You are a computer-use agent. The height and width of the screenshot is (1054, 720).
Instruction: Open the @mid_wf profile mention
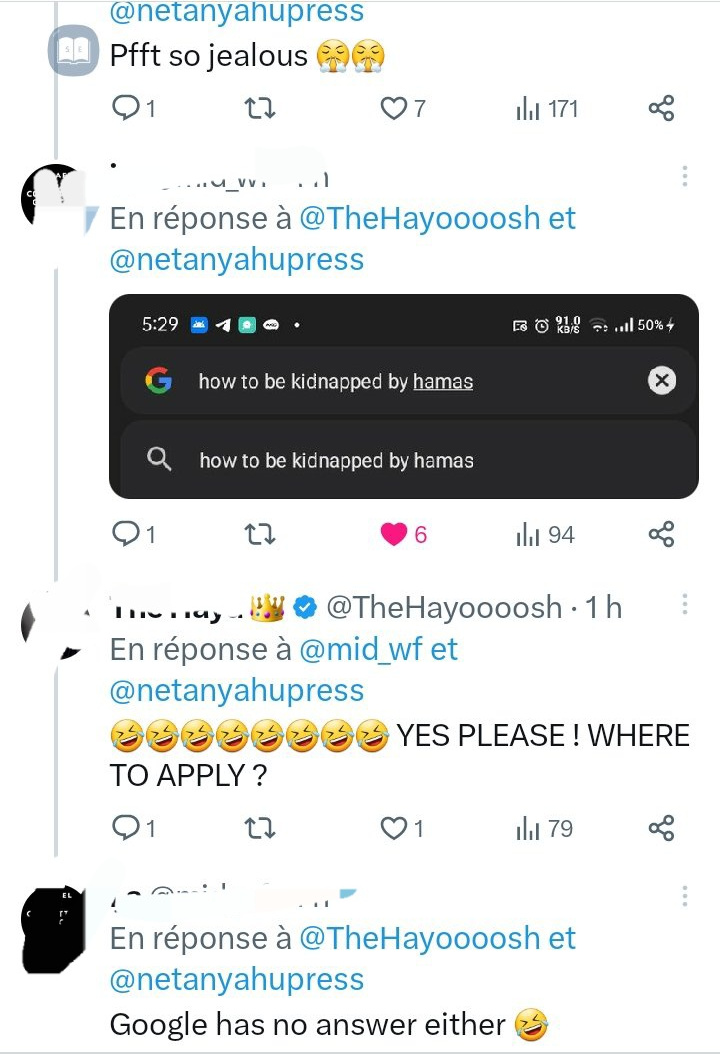coord(360,649)
